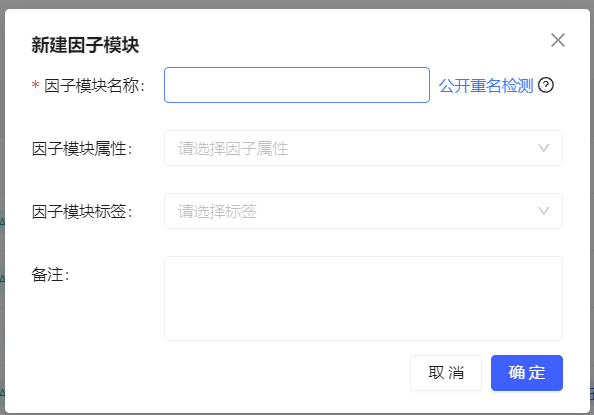Open the 请选择标签 dropdown

pyautogui.click(x=363, y=211)
